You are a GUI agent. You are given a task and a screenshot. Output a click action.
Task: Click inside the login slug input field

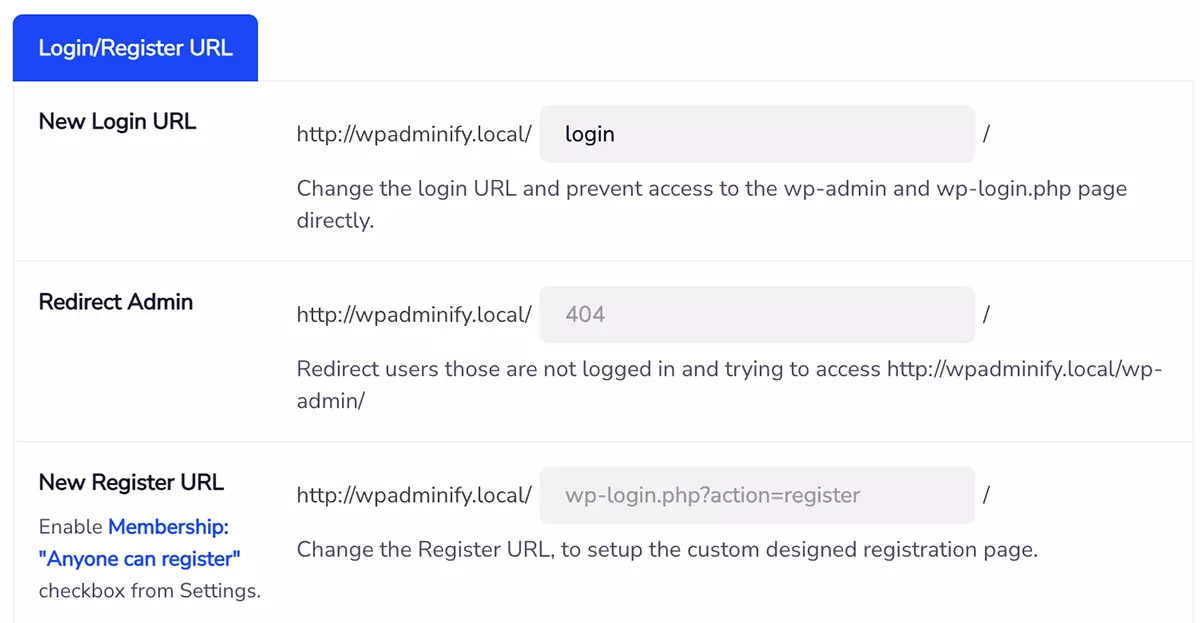(756, 134)
